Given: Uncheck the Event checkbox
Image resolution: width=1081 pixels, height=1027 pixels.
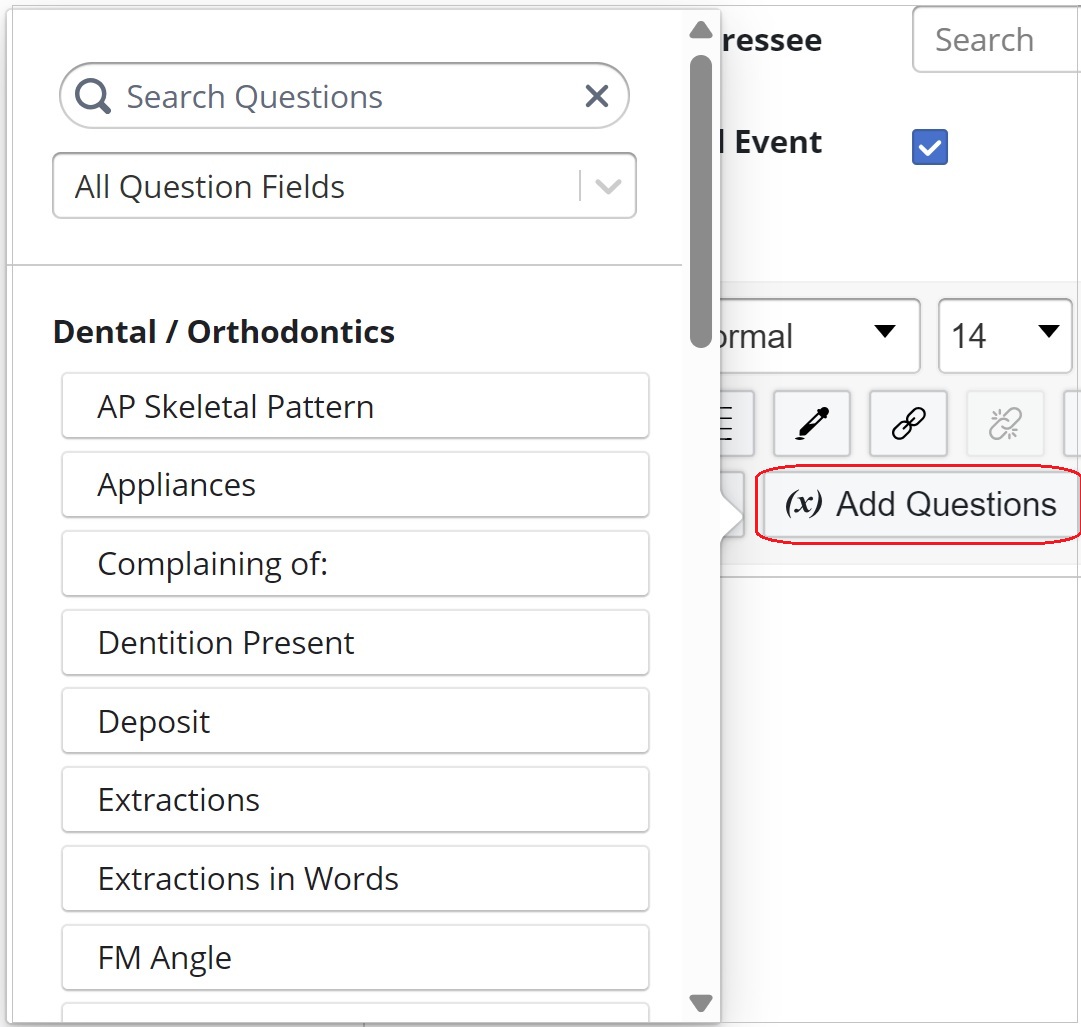Looking at the screenshot, I should point(928,147).
